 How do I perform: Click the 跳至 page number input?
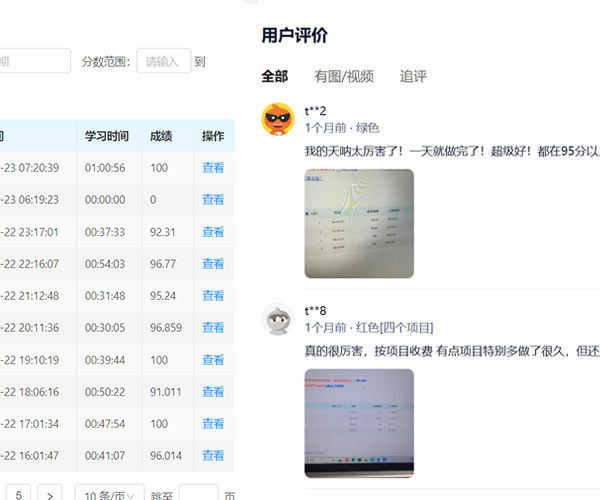click(198, 494)
